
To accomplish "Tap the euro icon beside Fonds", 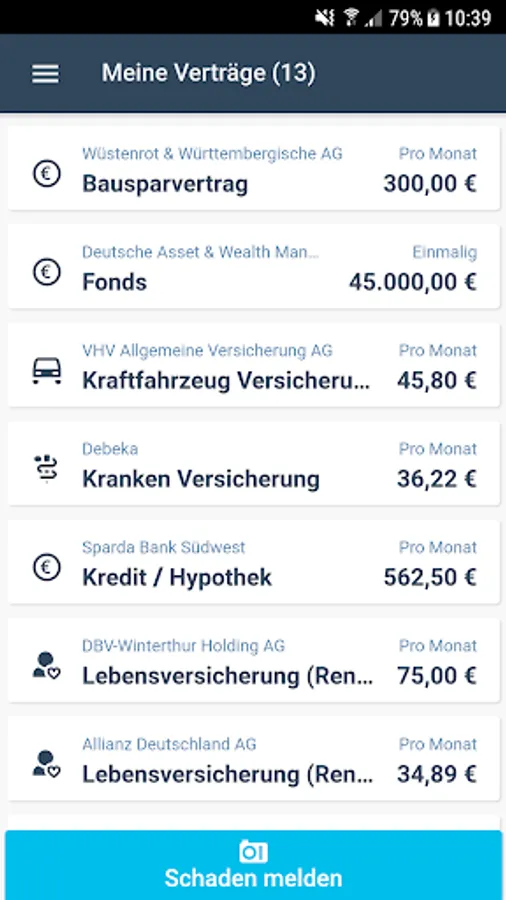I will [46, 272].
